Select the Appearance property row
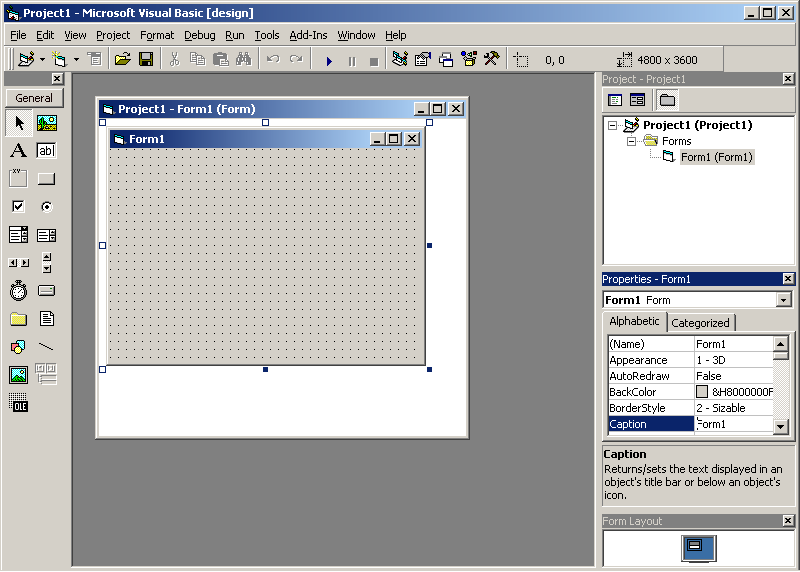The width and height of the screenshot is (800, 572). [690, 360]
